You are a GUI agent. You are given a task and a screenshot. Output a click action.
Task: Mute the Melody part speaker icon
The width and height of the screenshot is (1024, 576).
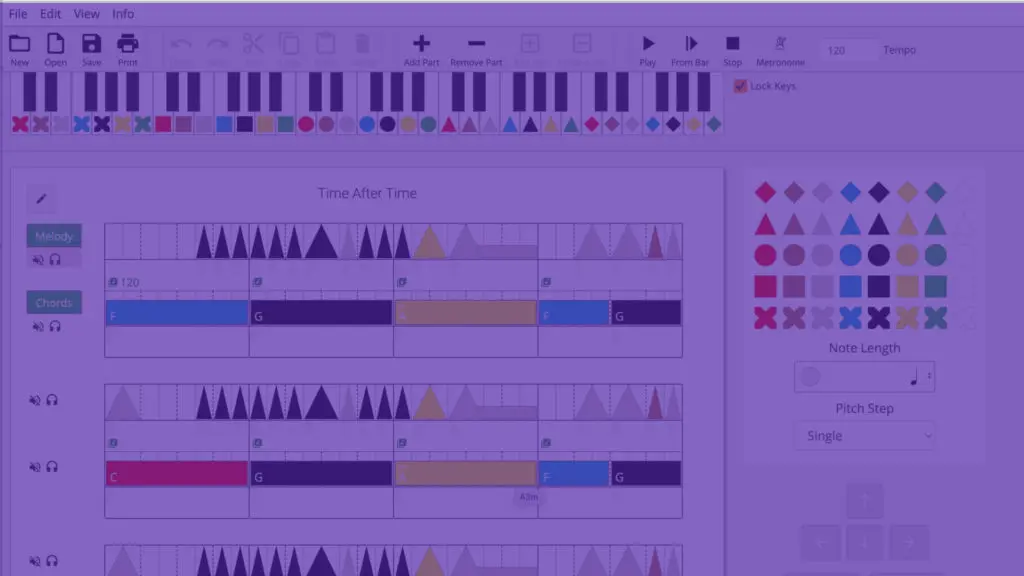[x=37, y=259]
